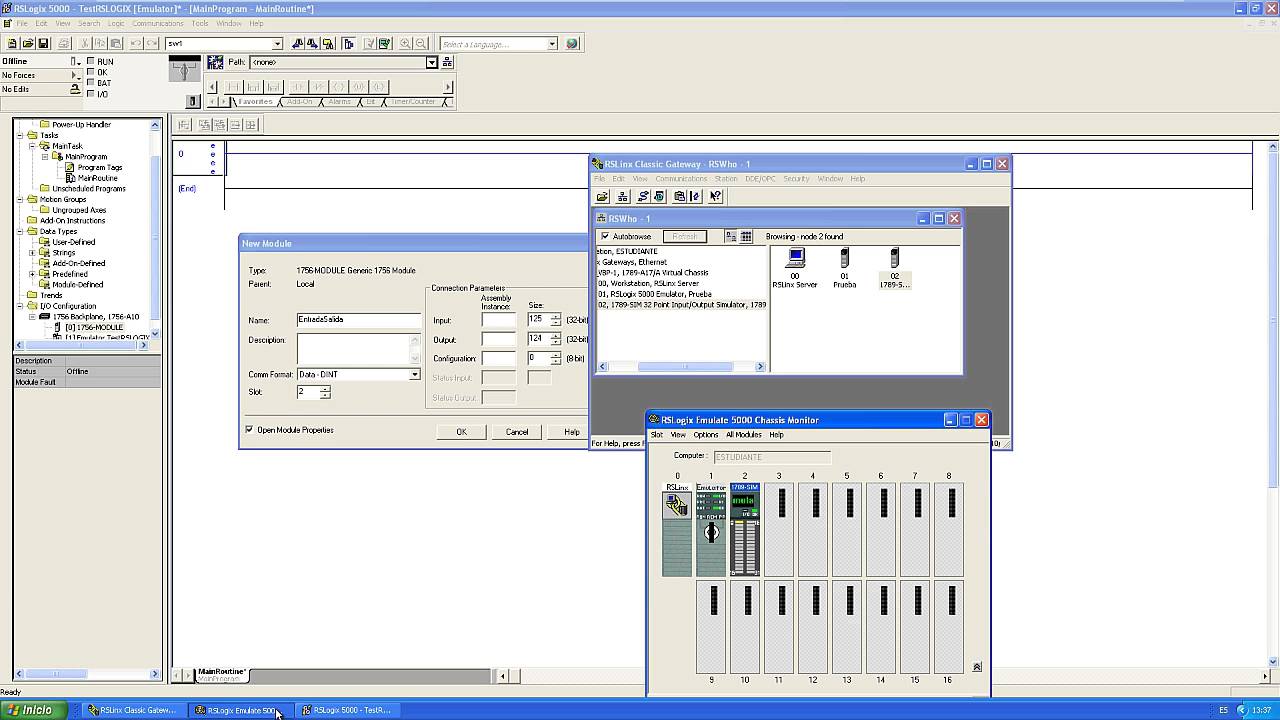This screenshot has width=1280, height=720.
Task: Click the Zoom In magnifier icon
Action: pos(405,44)
